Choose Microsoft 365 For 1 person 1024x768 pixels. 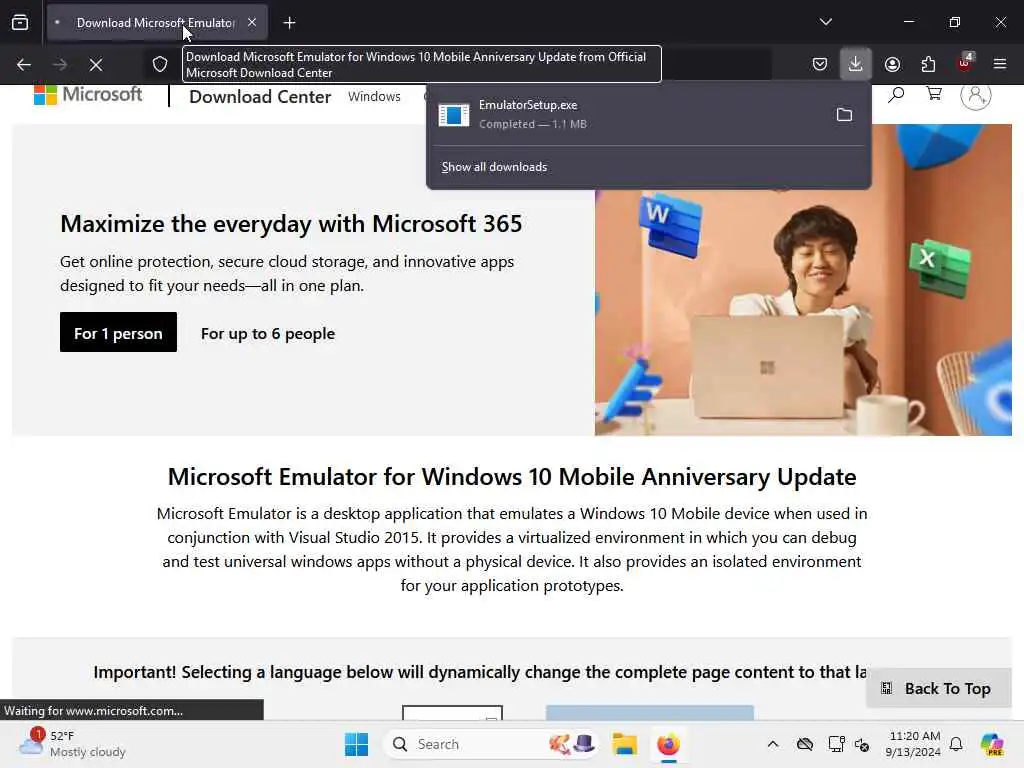tap(118, 332)
